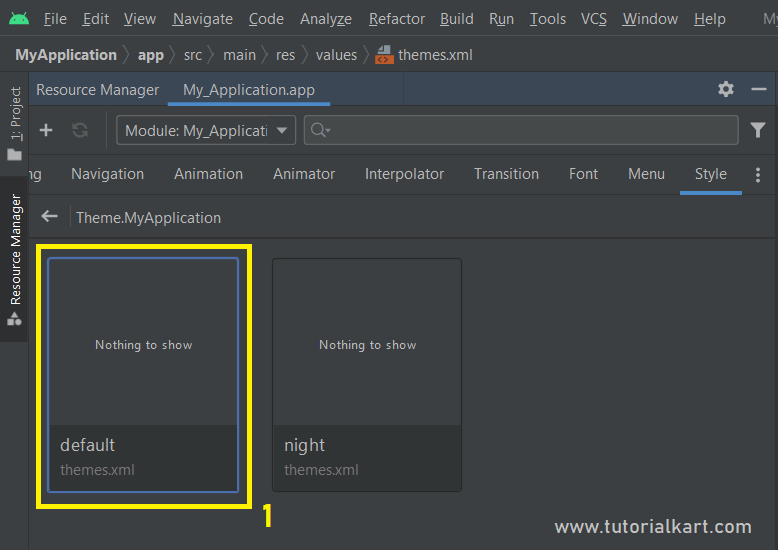Add resource with plus icon

pyautogui.click(x=46, y=130)
